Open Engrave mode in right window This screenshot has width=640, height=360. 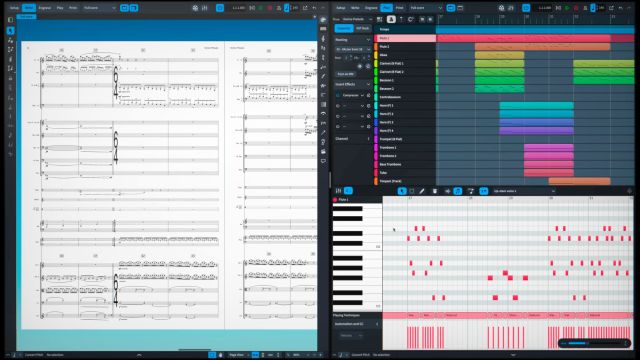371,8
